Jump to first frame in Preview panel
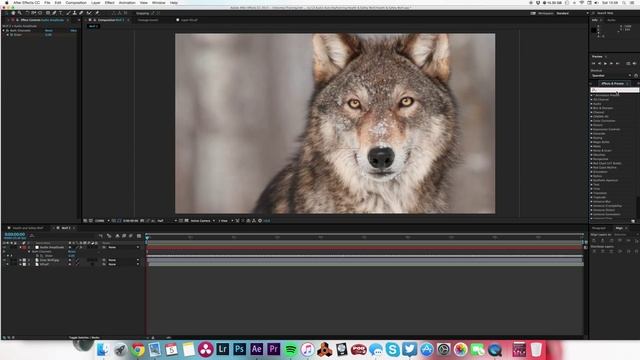This screenshot has width=640, height=360. (593, 63)
